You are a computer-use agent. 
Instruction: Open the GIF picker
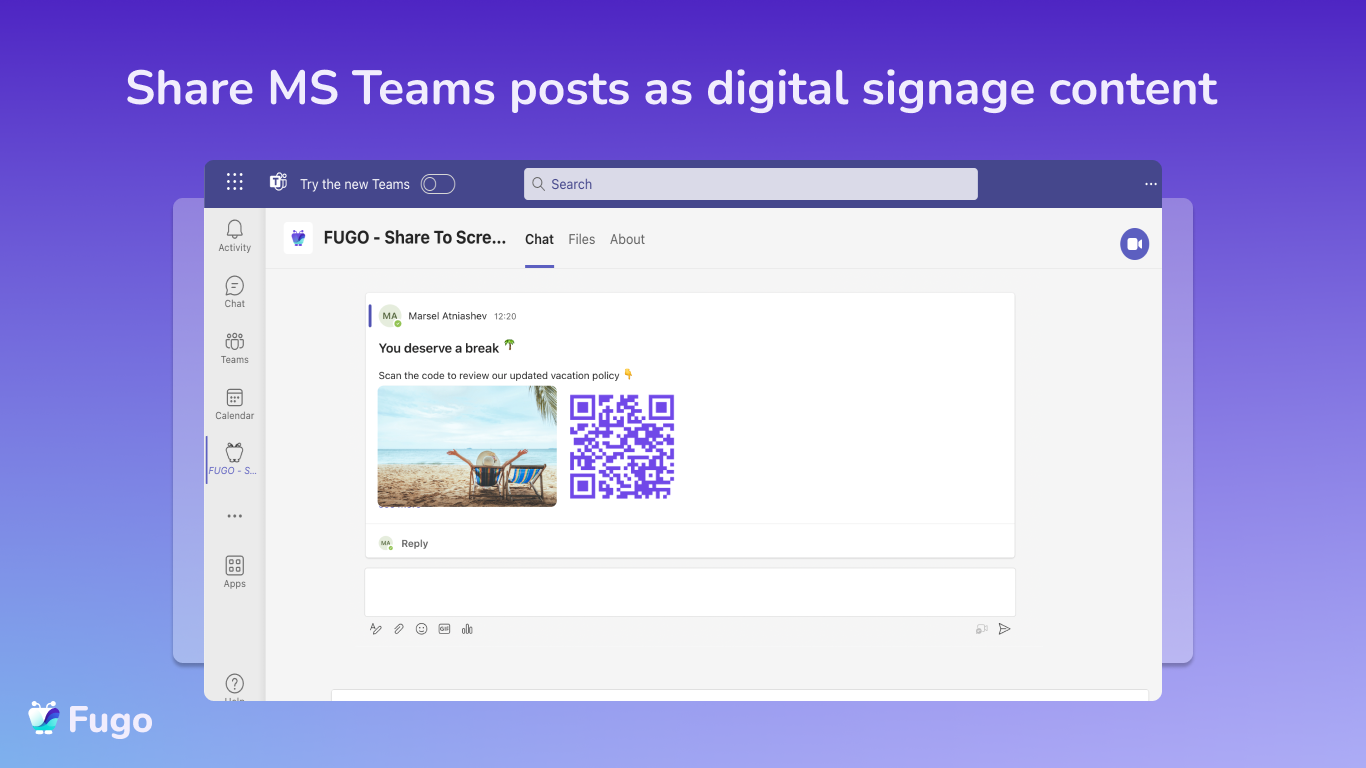point(444,629)
